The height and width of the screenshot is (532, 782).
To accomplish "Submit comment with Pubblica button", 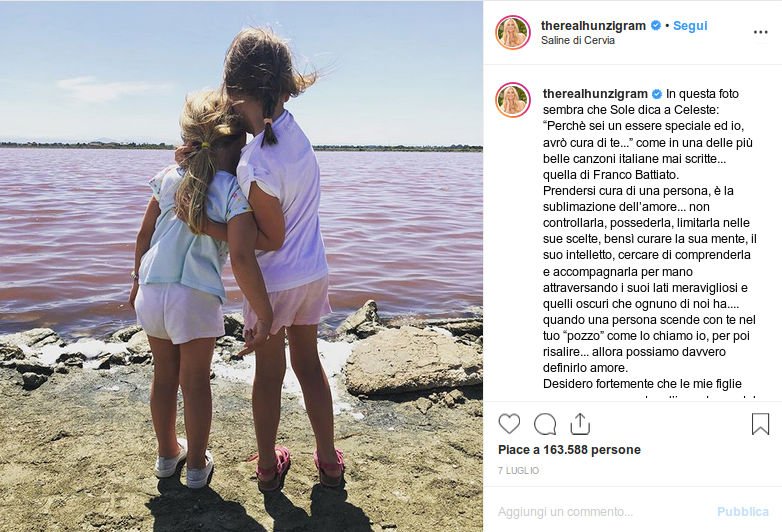I will click(743, 512).
